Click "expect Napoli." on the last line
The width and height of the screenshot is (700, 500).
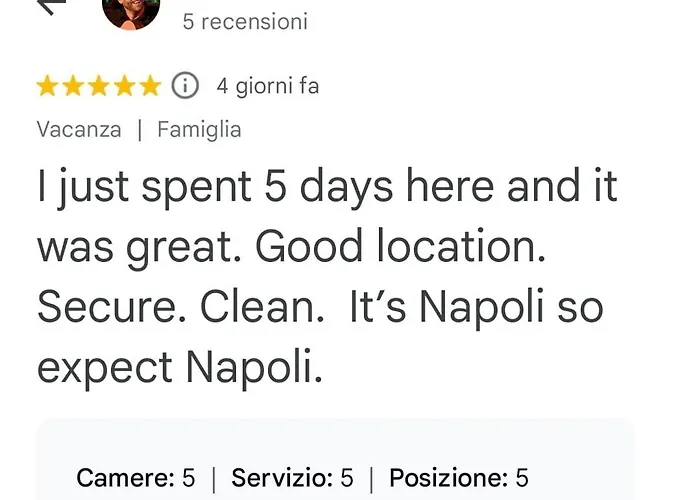click(180, 368)
